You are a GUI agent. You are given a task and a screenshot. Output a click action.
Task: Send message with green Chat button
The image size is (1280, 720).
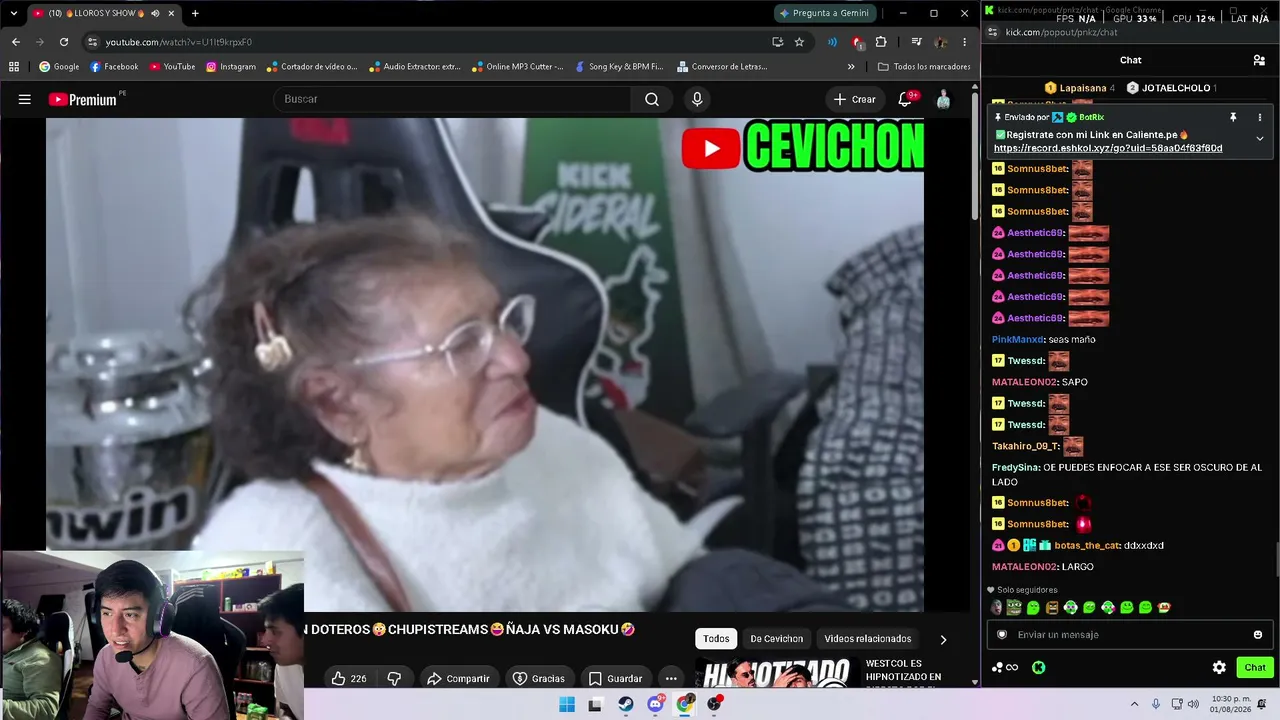click(x=1254, y=667)
